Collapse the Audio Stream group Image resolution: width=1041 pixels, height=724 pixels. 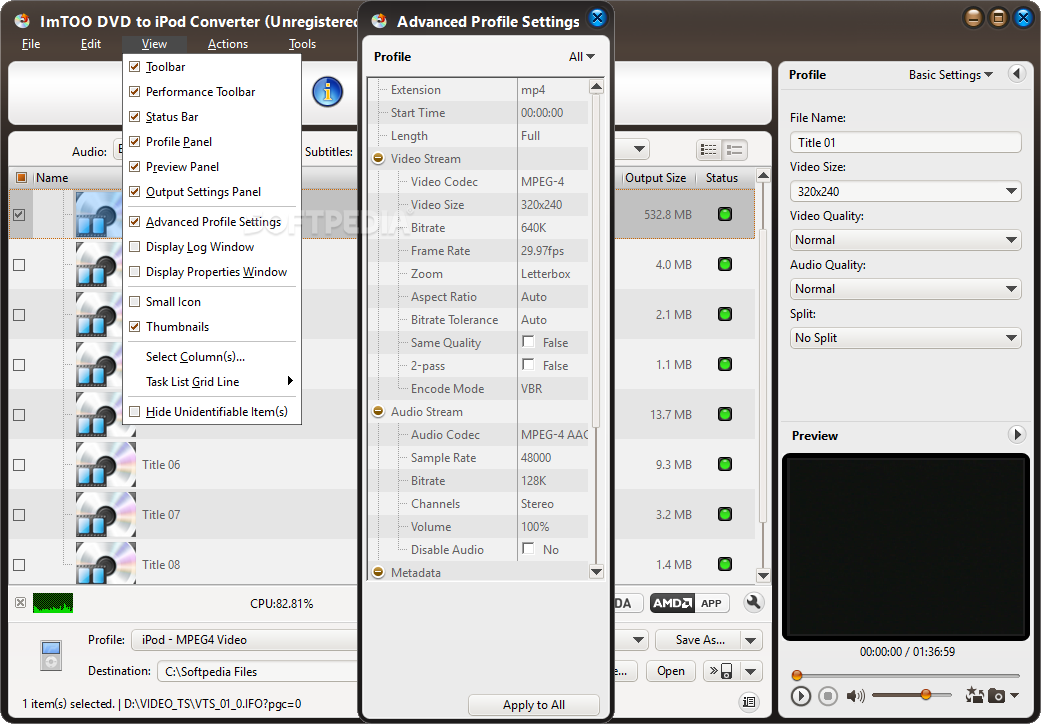378,411
